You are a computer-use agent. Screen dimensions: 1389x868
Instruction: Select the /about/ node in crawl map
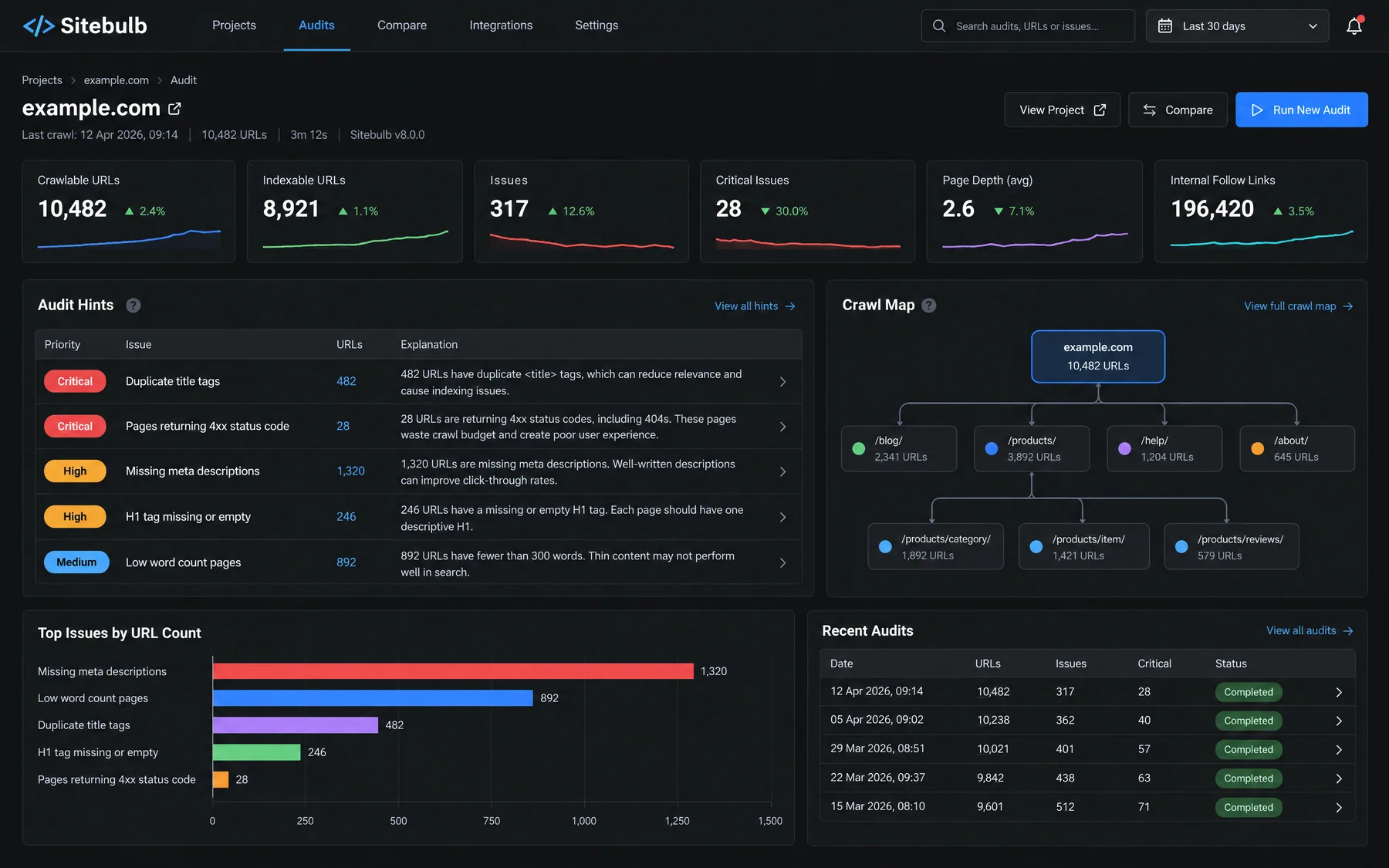click(1297, 448)
